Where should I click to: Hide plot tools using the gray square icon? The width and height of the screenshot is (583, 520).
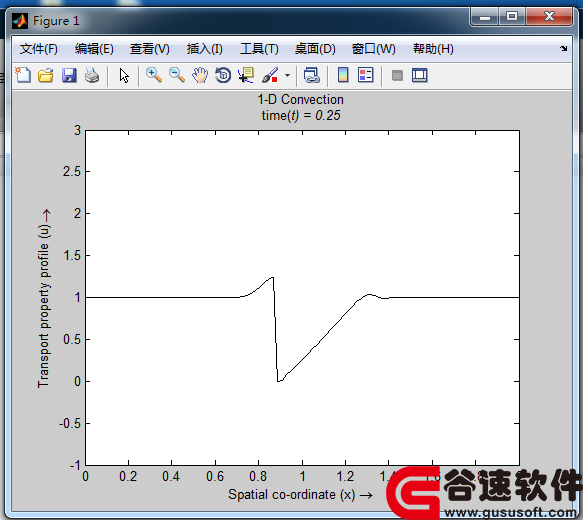click(397, 75)
